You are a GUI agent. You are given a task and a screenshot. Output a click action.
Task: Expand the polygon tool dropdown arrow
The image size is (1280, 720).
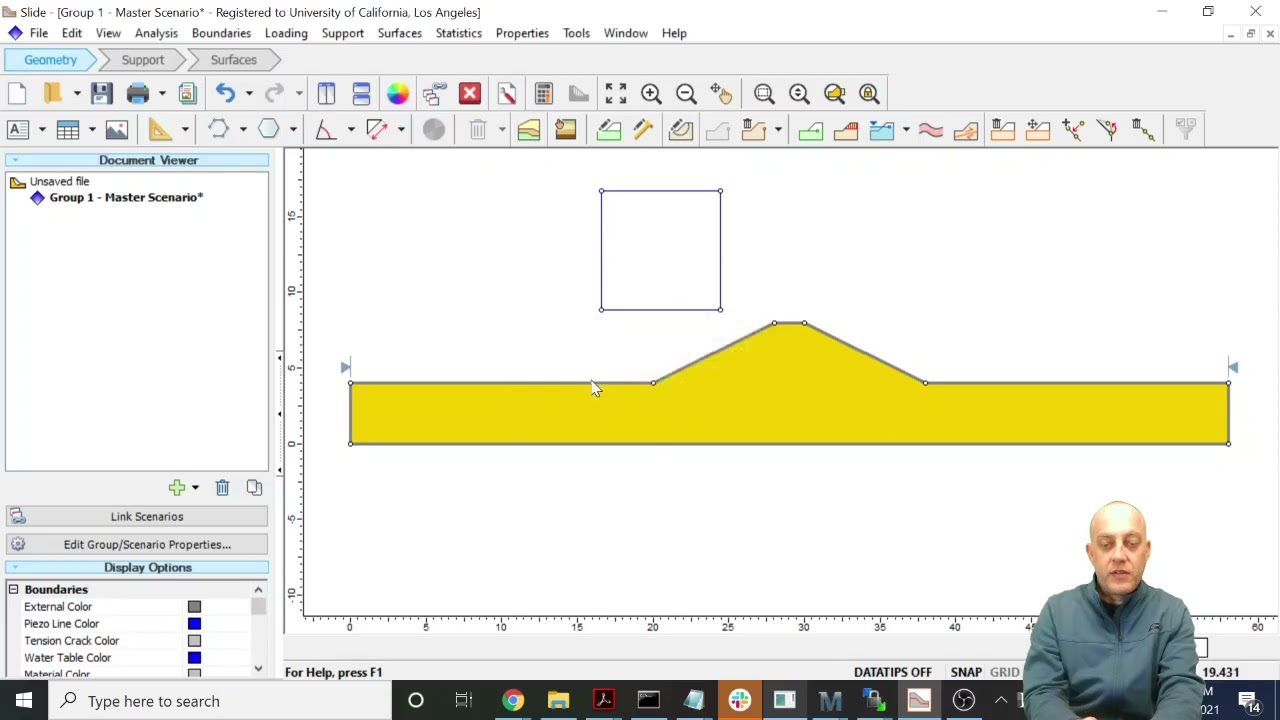(x=293, y=129)
